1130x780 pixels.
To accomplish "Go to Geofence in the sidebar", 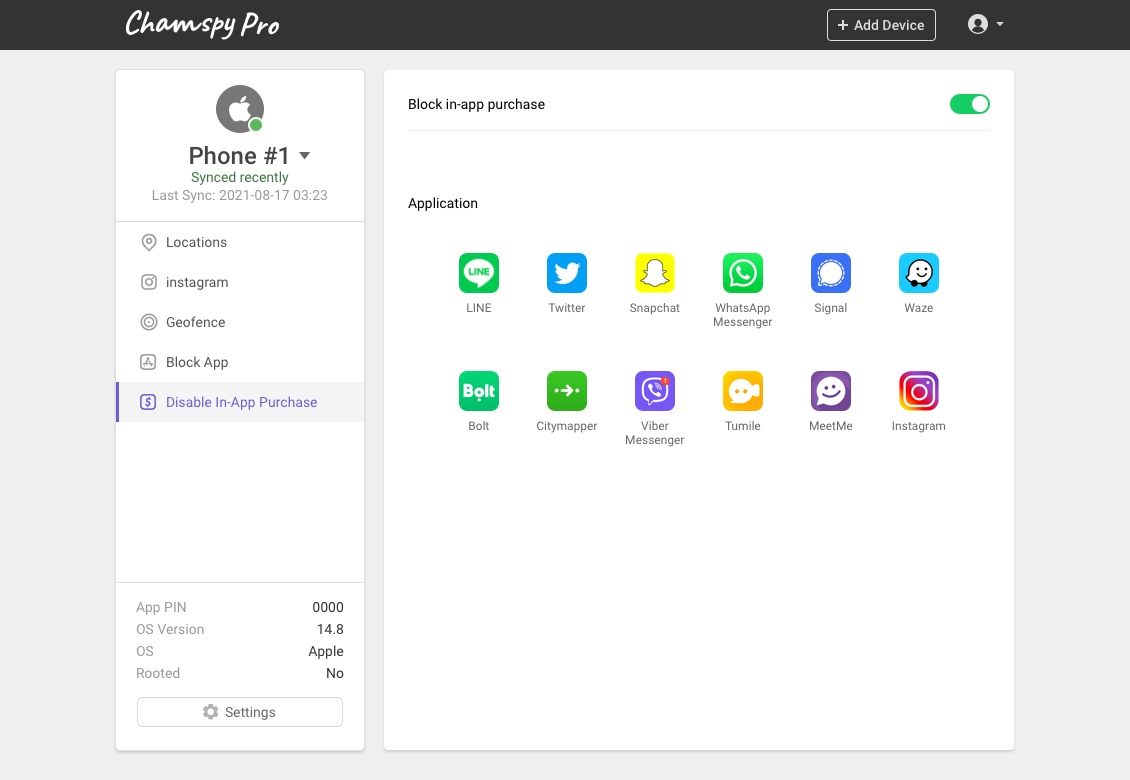I will [195, 322].
